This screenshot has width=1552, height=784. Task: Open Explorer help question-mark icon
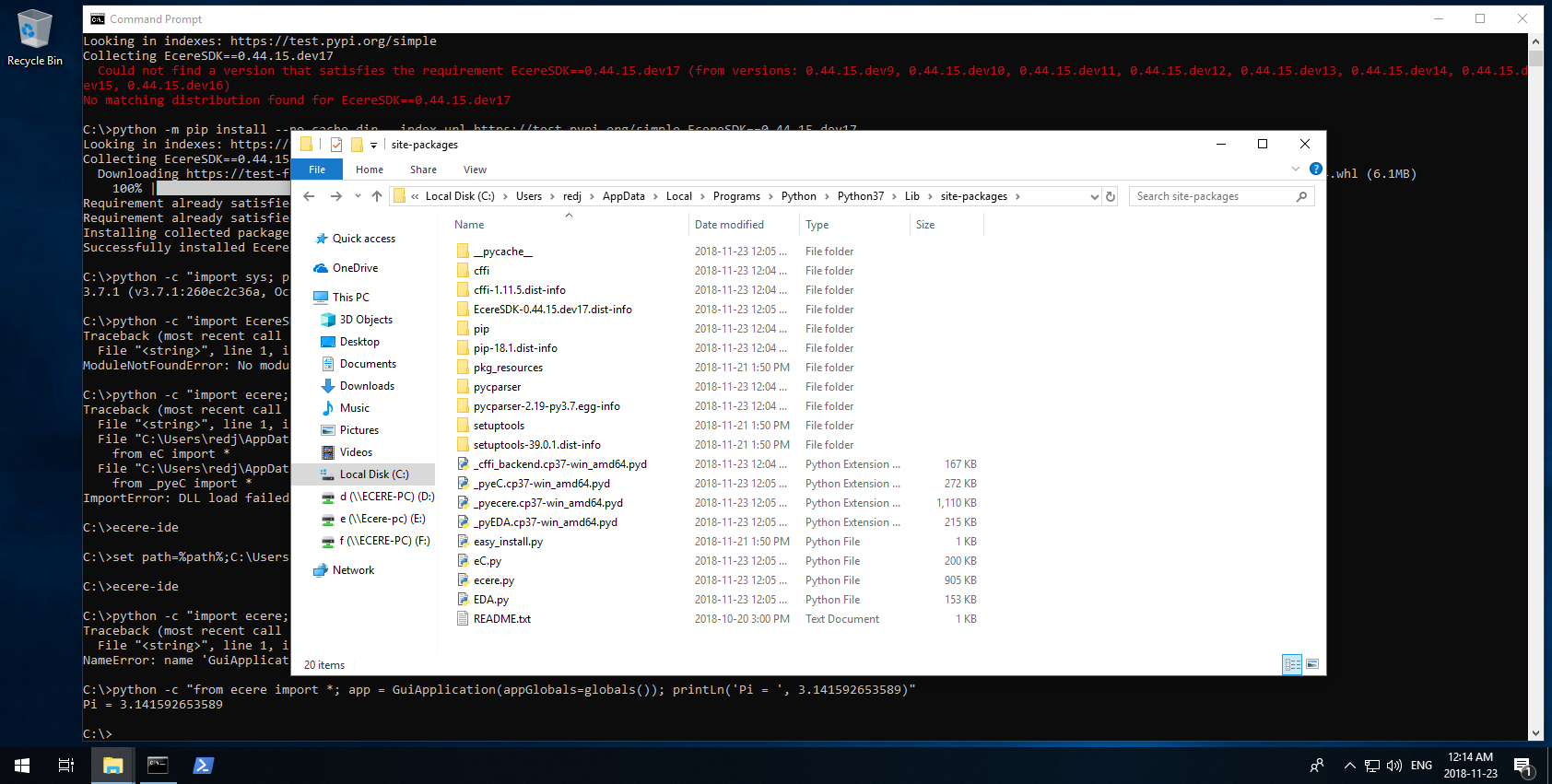click(1316, 169)
